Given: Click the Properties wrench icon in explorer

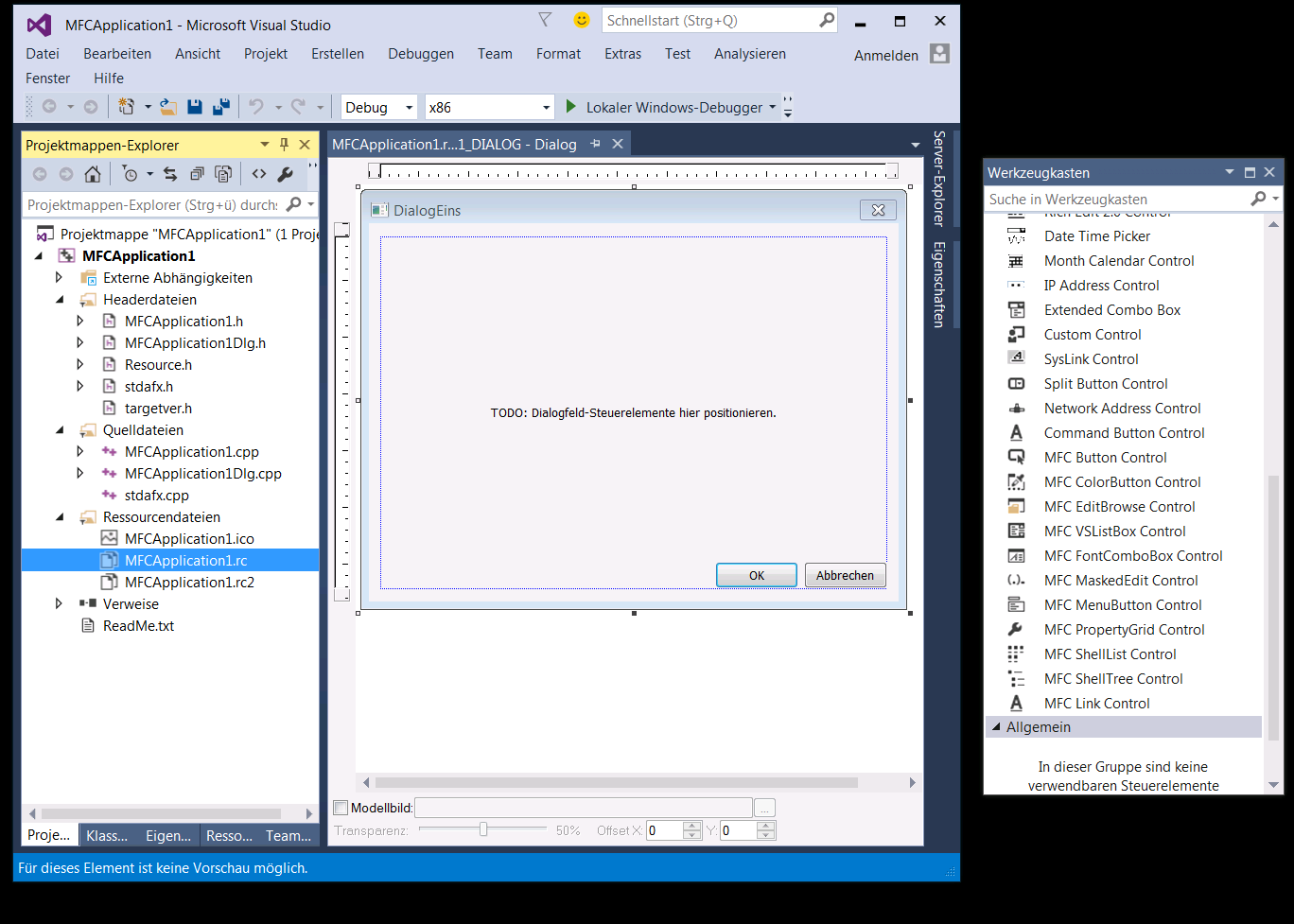Looking at the screenshot, I should tap(285, 174).
